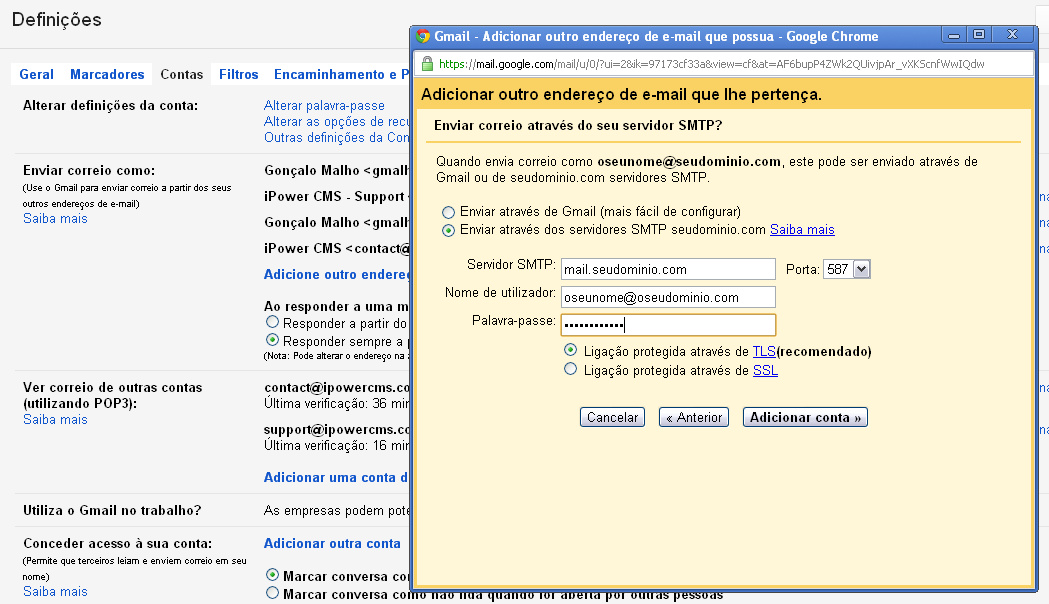Image resolution: width=1049 pixels, height=604 pixels.
Task: Focus the Servidor SMTP input field
Action: (668, 270)
